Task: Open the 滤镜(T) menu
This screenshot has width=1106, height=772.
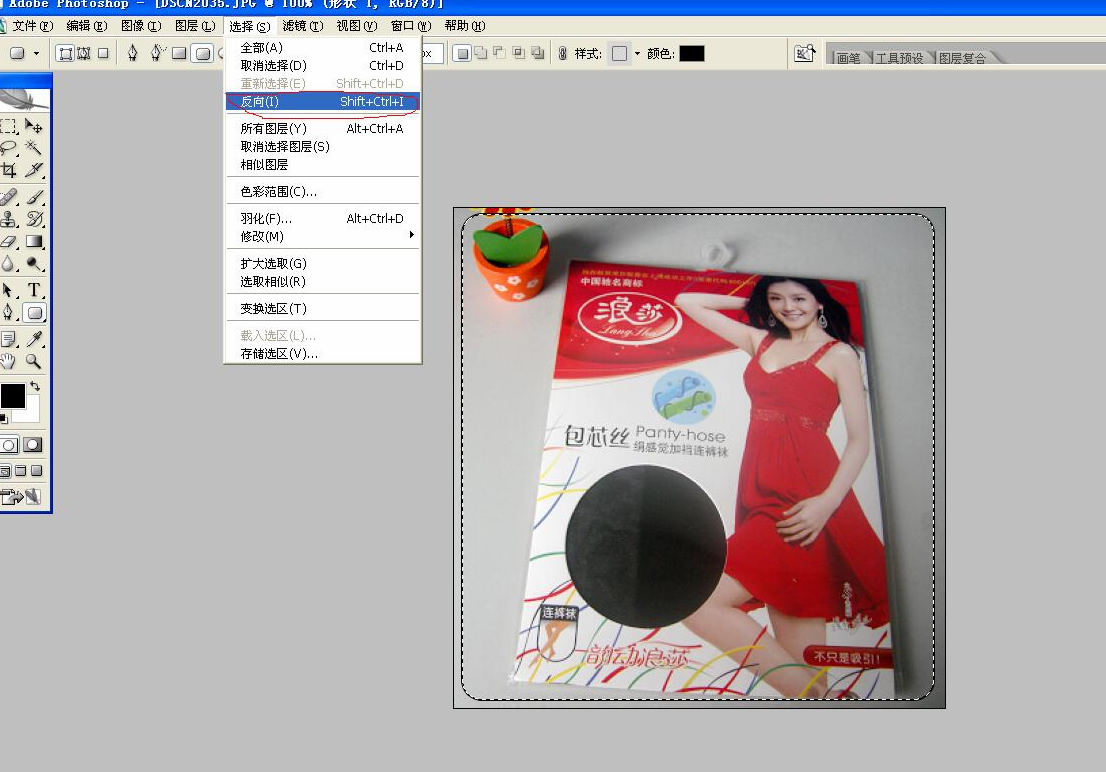Action: (x=303, y=26)
